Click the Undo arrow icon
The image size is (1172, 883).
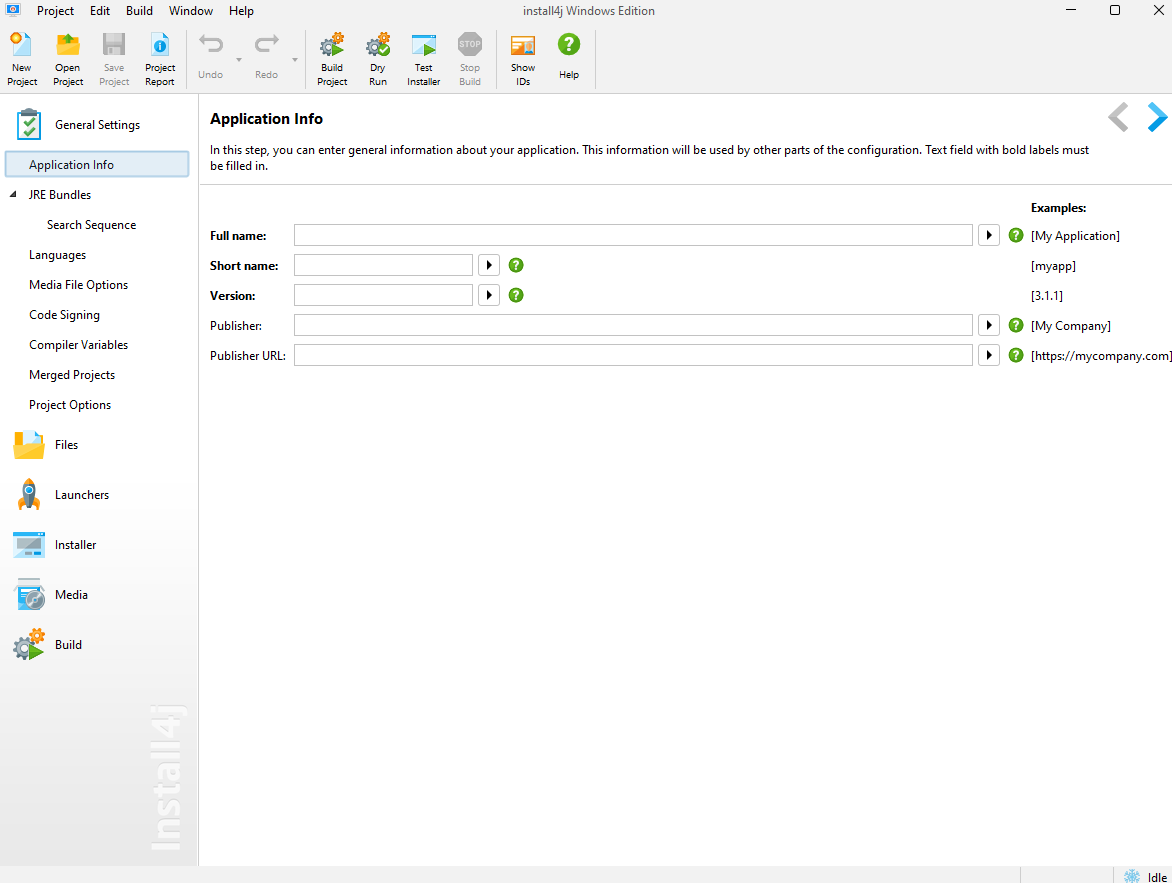211,45
